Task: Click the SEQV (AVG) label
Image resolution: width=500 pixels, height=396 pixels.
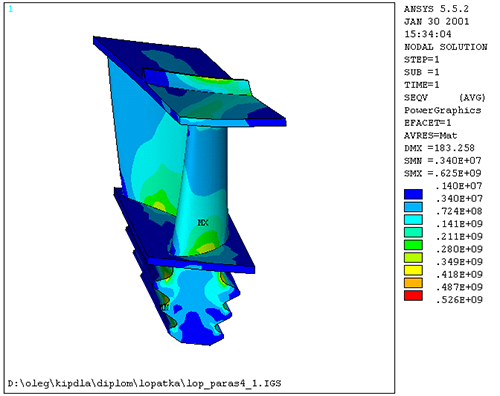Action: [x=445, y=98]
